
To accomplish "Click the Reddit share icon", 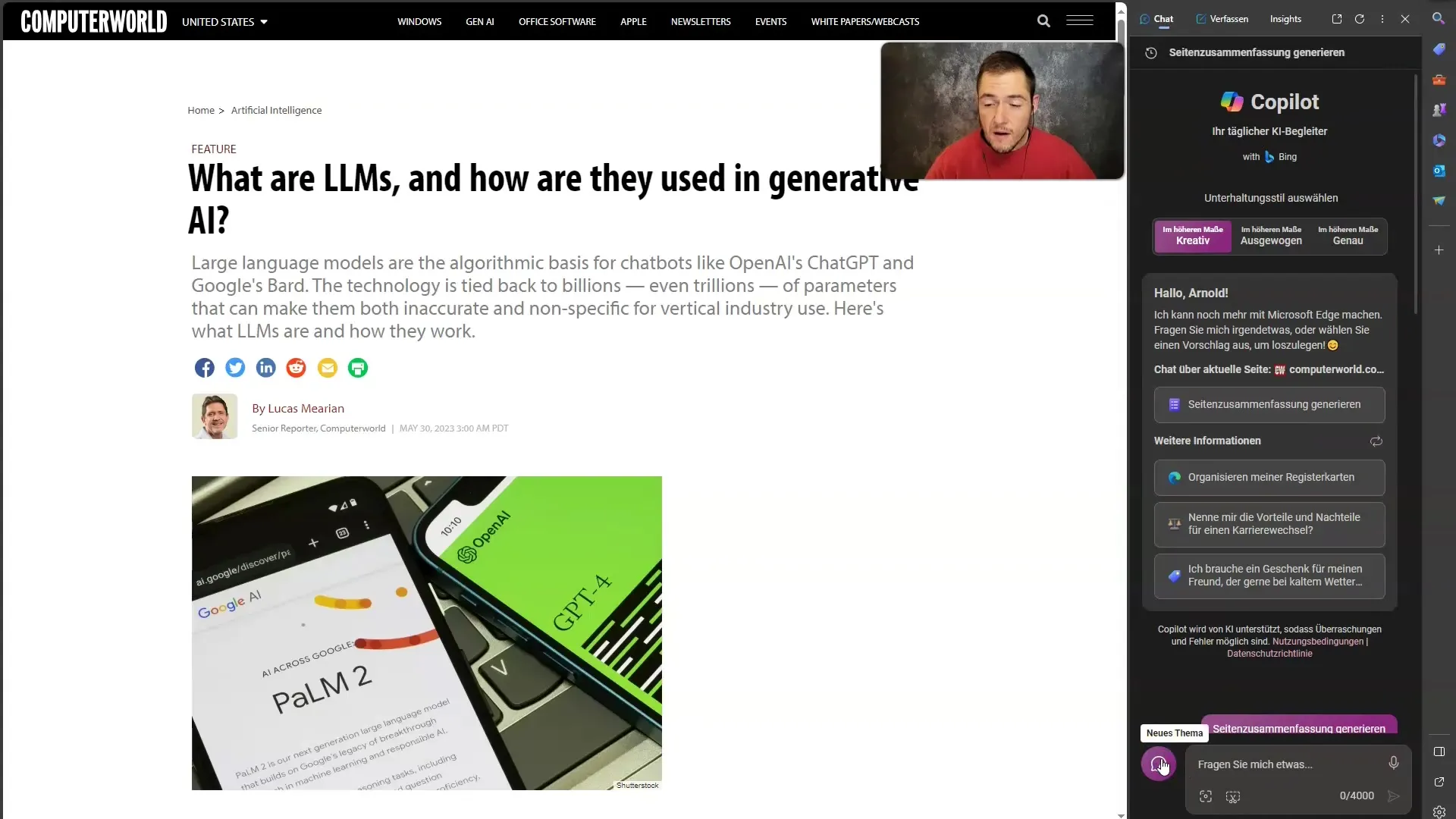I will coord(296,367).
